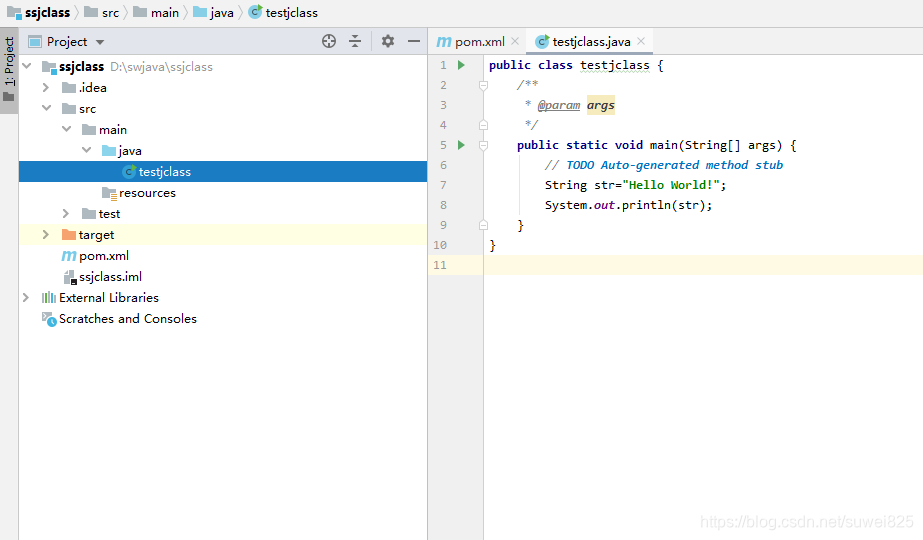923x540 pixels.
Task: Click the locate/scroll-from-source target icon
Action: coord(329,41)
